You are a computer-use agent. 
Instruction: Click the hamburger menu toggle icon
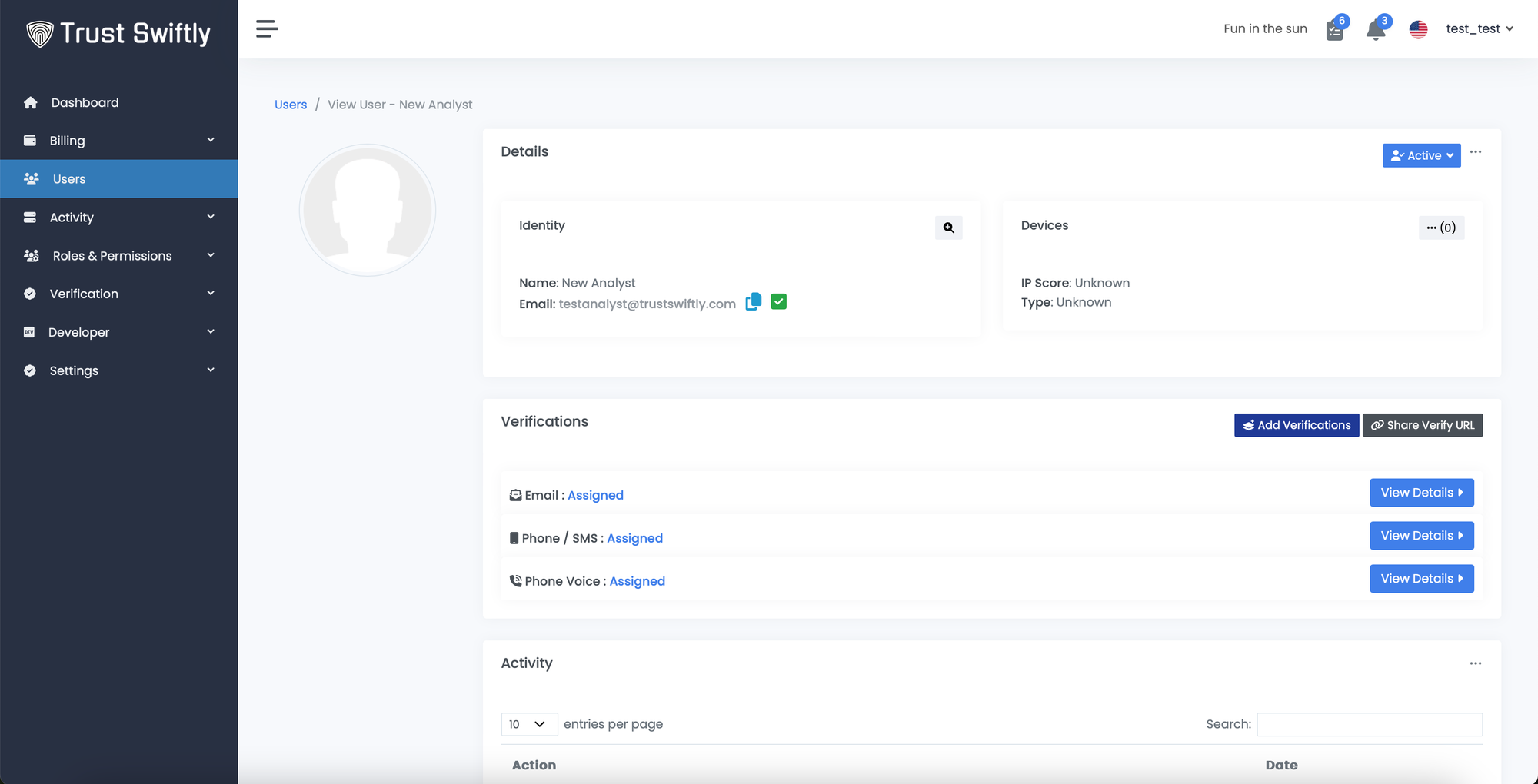[x=267, y=29]
